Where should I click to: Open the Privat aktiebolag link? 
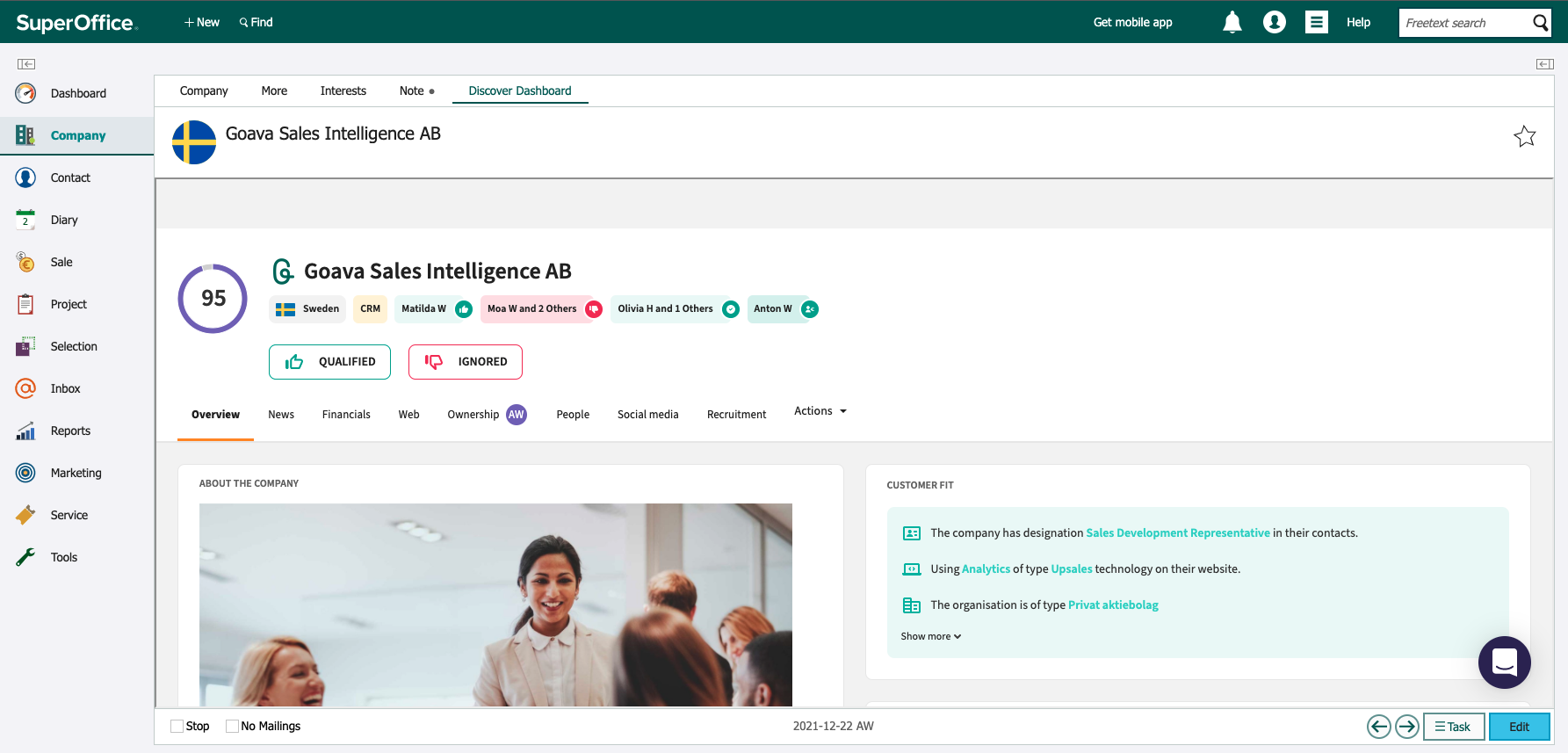(x=1113, y=605)
